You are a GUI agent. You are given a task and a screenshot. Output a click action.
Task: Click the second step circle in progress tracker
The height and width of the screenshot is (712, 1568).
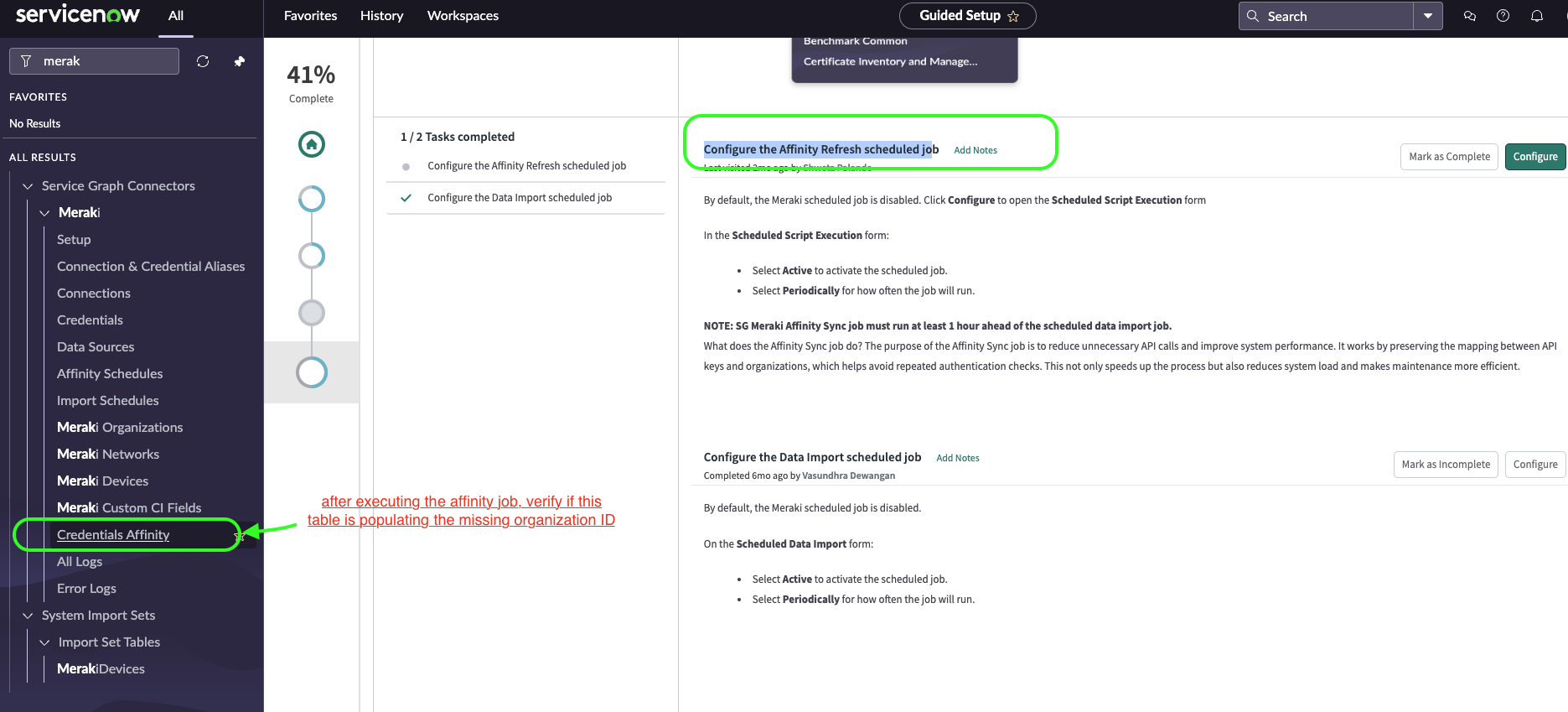coord(312,199)
